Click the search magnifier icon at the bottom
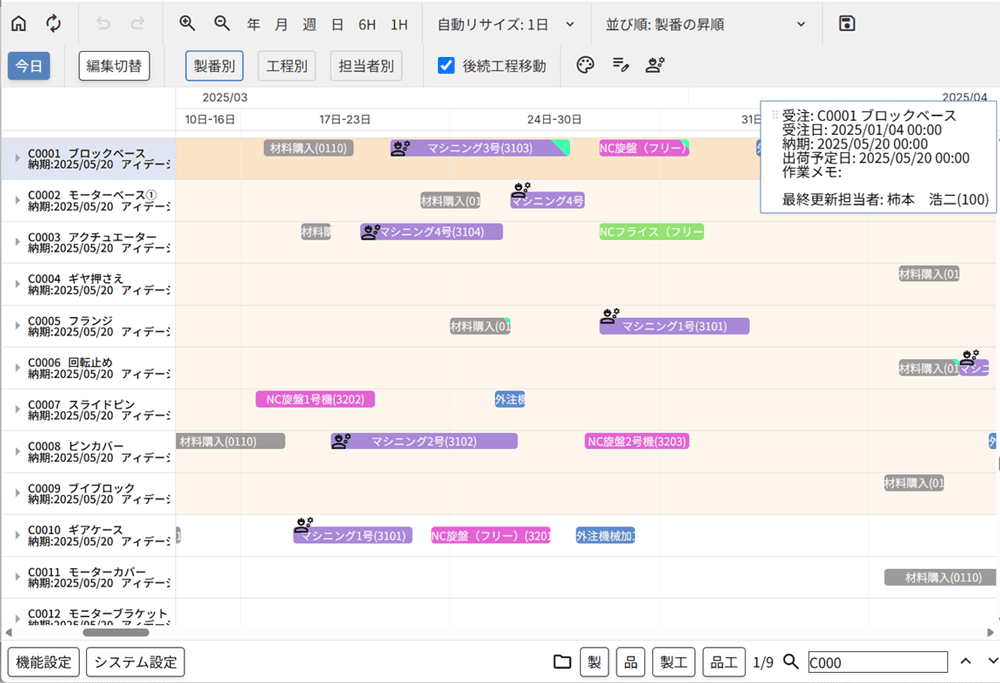 tap(791, 662)
